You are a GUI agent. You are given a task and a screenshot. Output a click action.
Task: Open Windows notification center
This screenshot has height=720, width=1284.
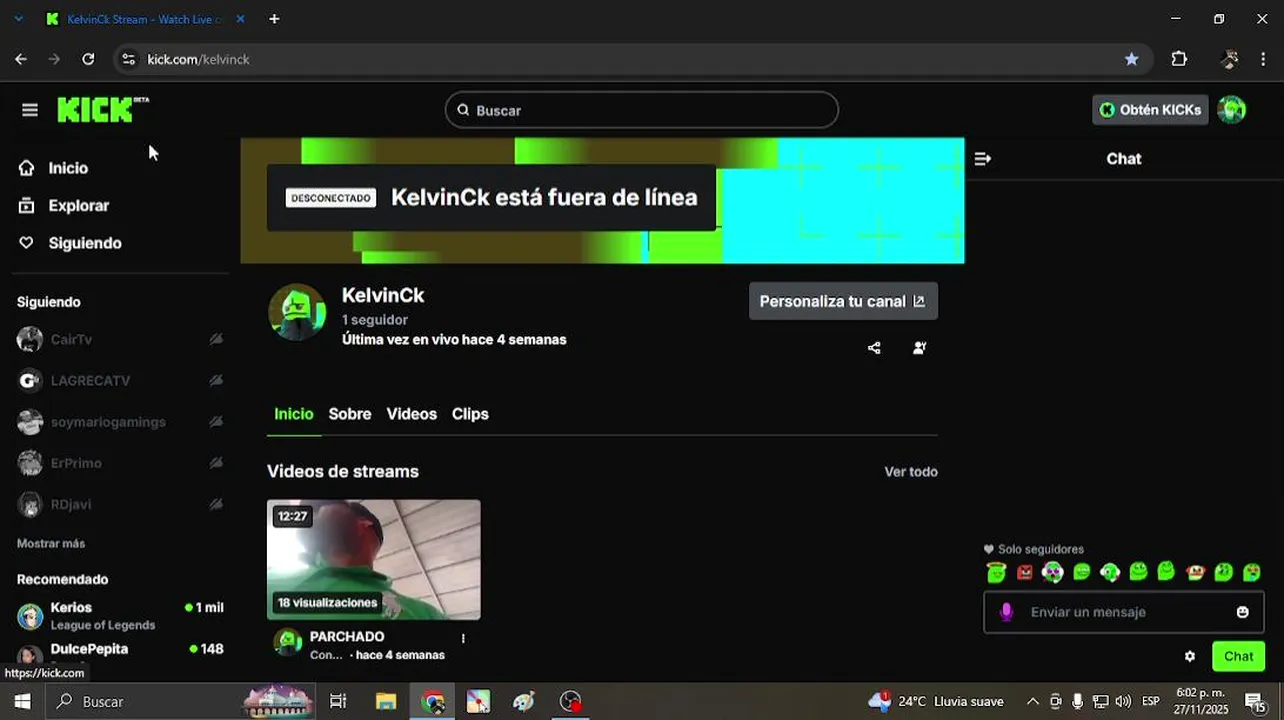(1254, 702)
